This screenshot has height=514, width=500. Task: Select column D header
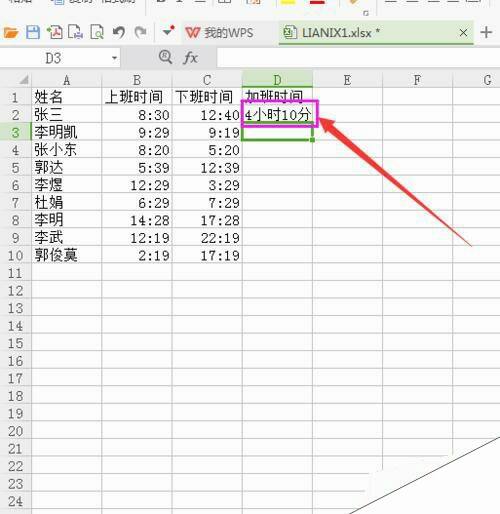(277, 80)
